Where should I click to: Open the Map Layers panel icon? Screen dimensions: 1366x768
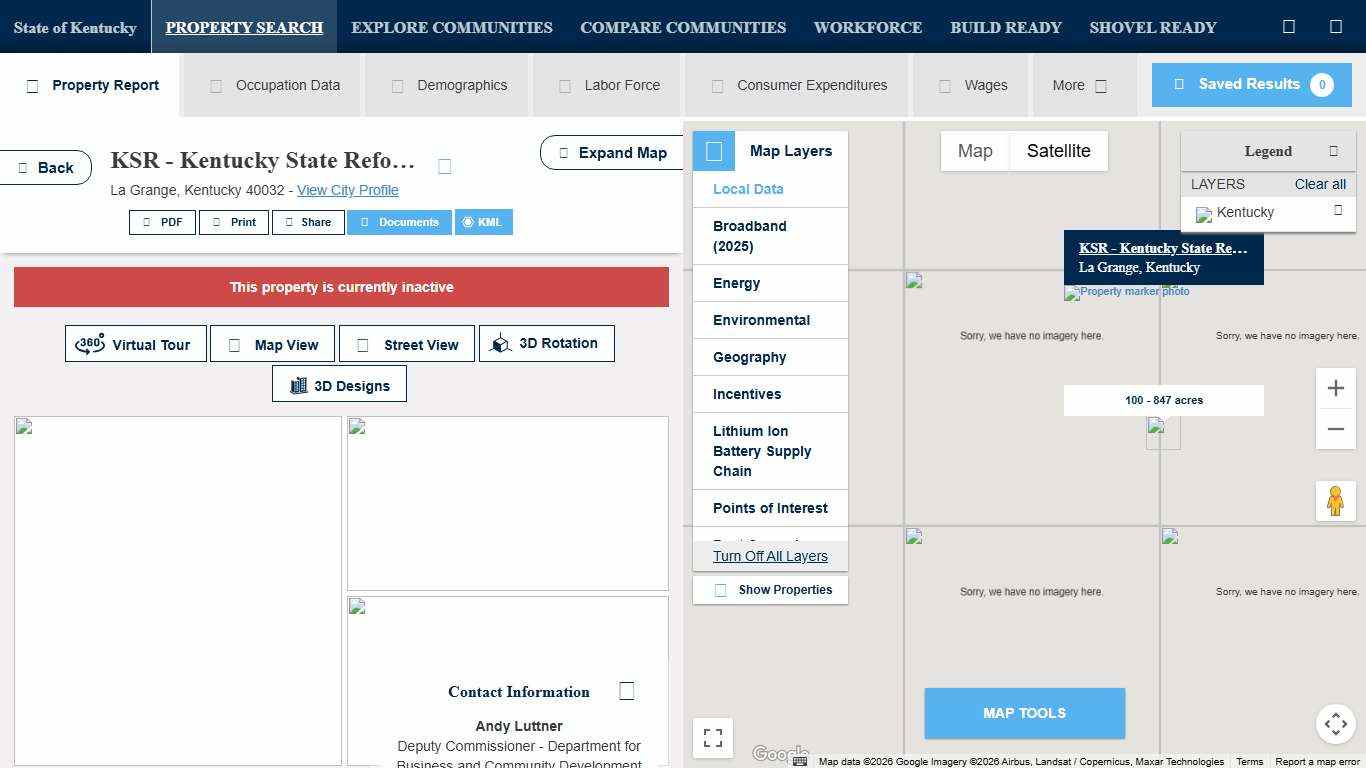714,151
